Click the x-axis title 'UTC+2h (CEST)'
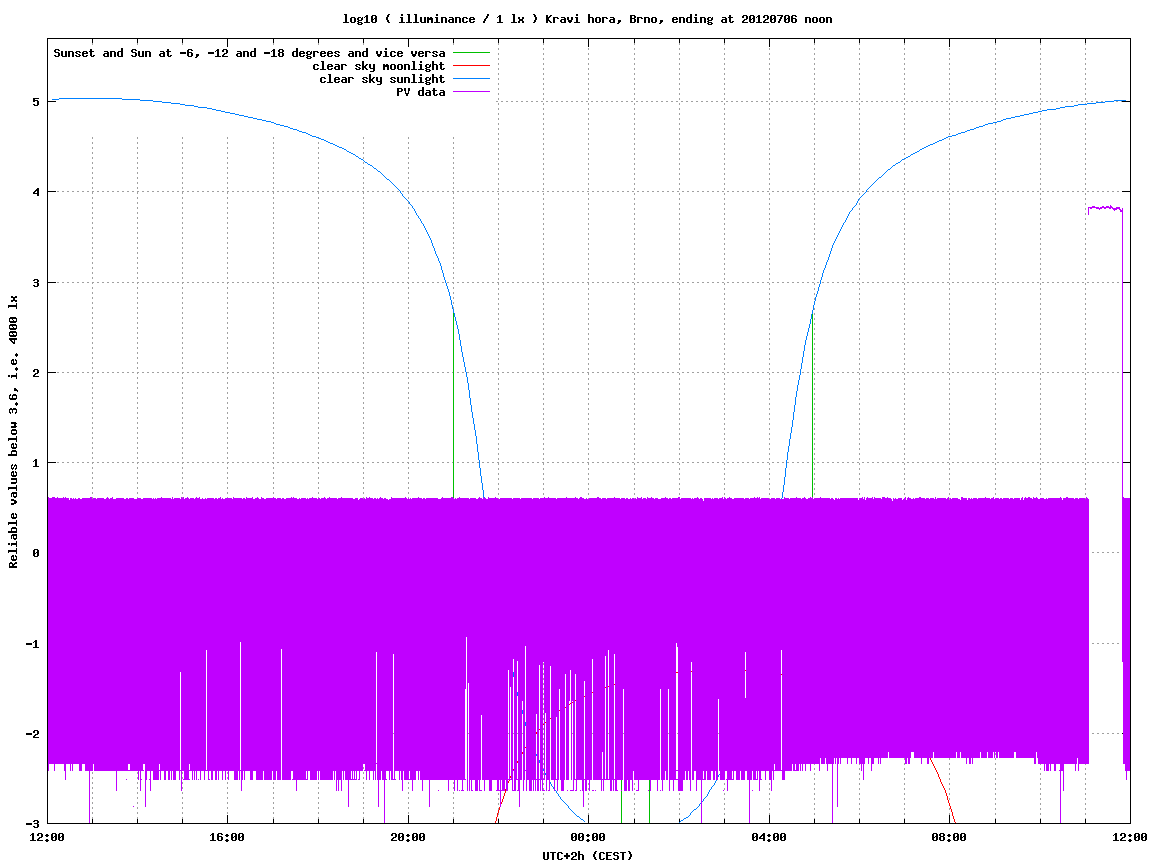The image size is (1151, 863). point(587,855)
